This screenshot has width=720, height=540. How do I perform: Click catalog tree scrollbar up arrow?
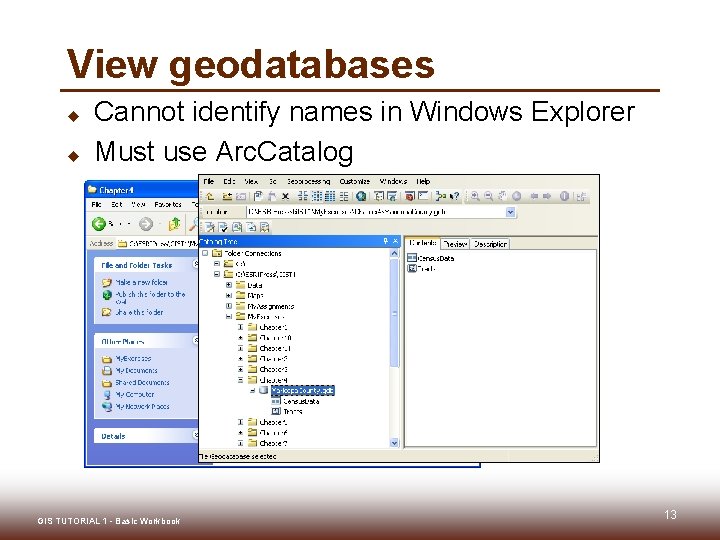pos(394,253)
